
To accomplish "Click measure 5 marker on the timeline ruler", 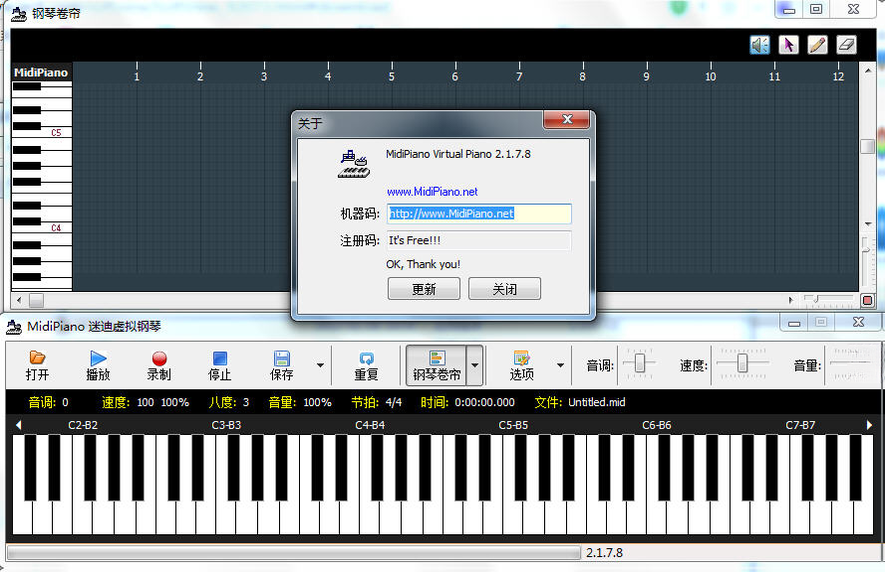I will click(x=392, y=76).
